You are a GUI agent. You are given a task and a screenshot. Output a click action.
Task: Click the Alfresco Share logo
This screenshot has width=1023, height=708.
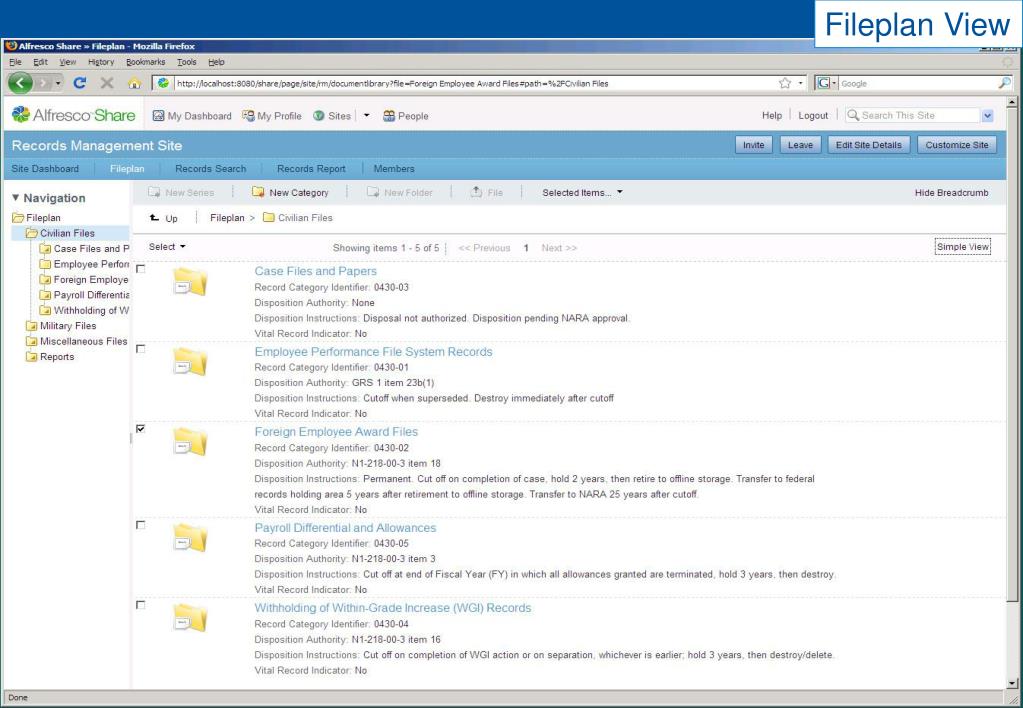click(74, 115)
